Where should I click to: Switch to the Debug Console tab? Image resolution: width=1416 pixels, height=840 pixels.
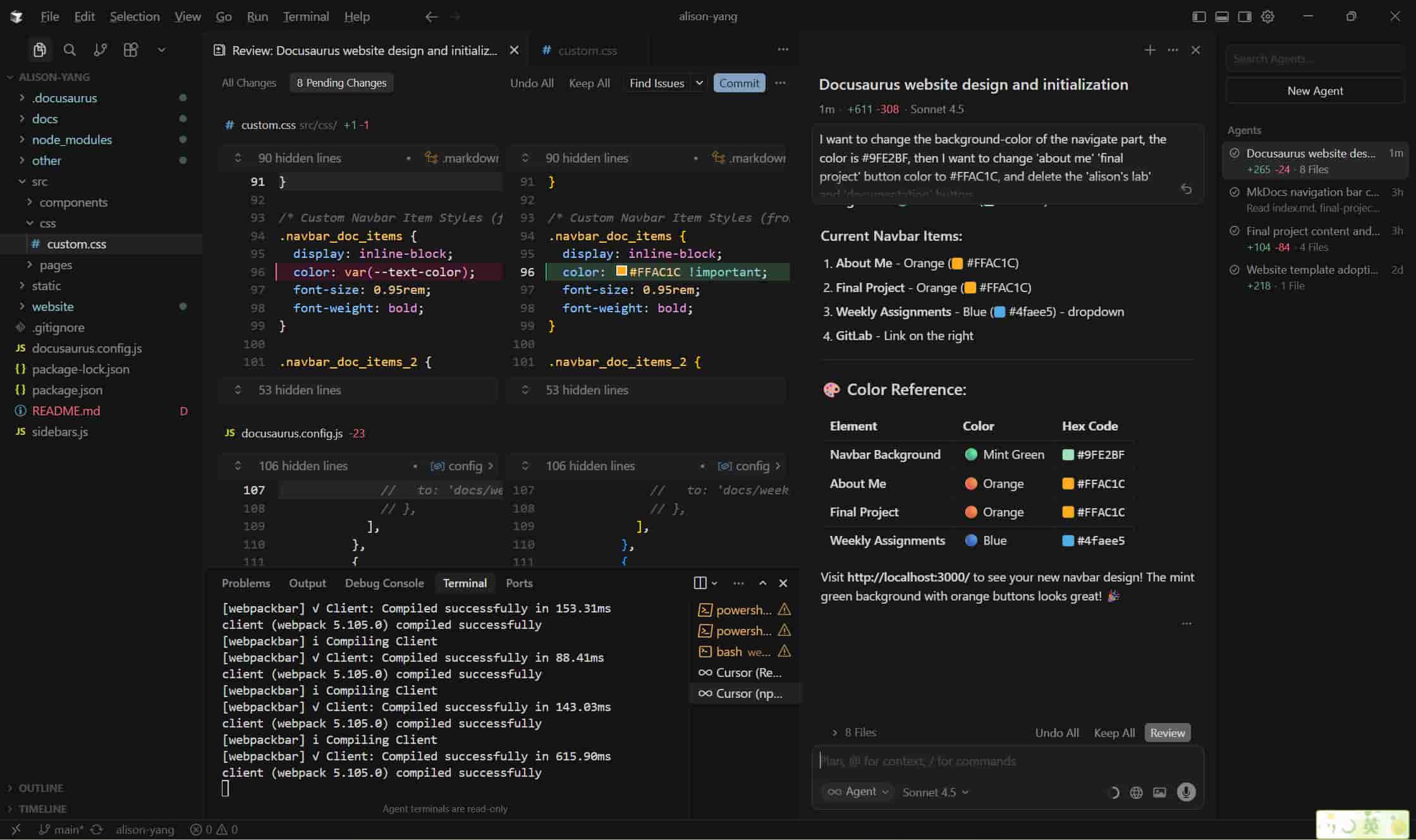pos(385,583)
